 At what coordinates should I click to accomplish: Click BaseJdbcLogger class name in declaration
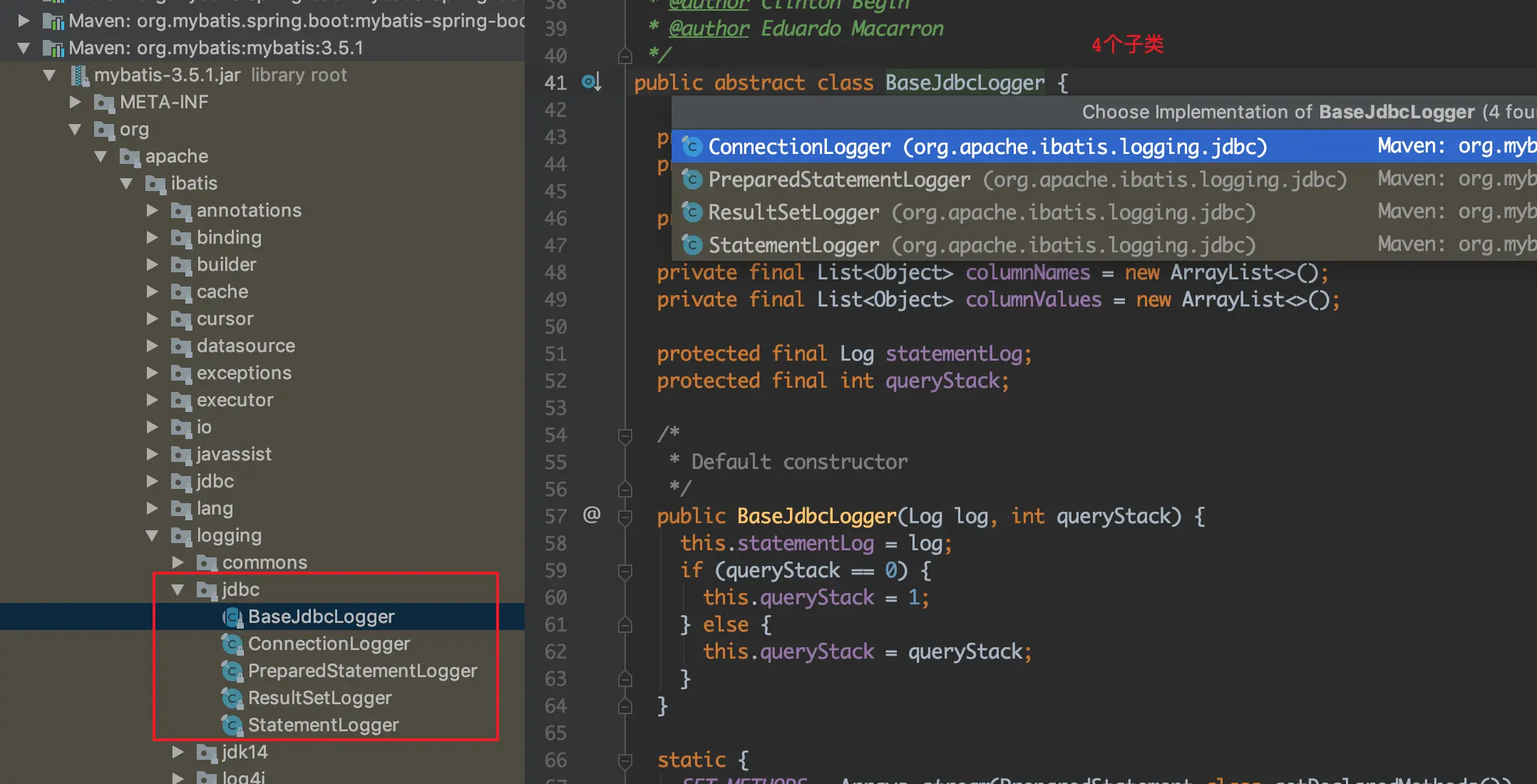[964, 83]
